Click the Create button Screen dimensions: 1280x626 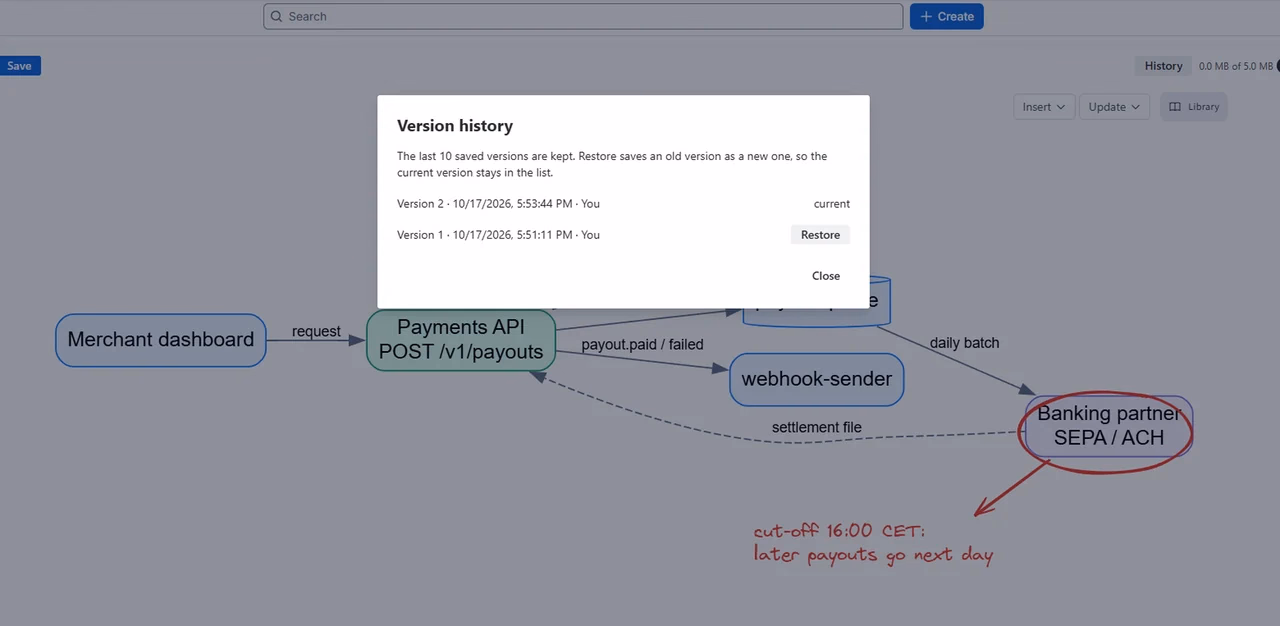[x=946, y=16]
